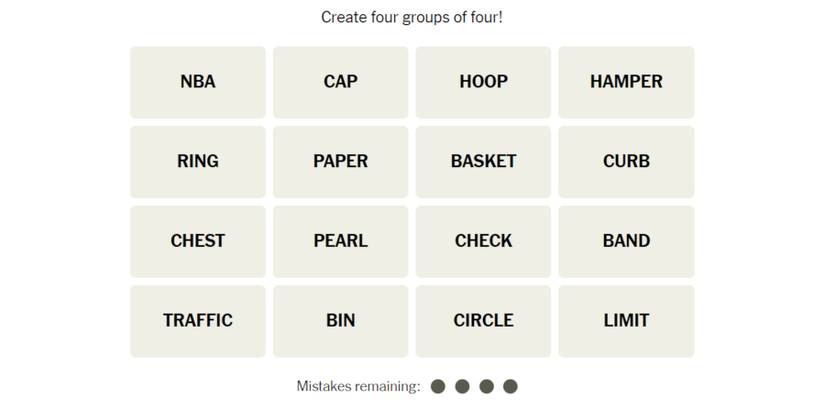Click the first mistakes remaining dot
825x413 pixels.
(x=438, y=386)
